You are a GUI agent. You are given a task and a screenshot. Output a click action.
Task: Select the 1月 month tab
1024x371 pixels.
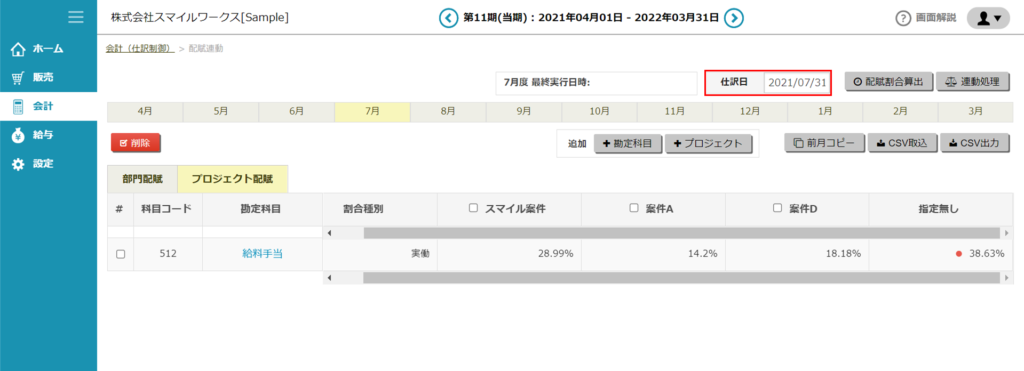tap(825, 112)
